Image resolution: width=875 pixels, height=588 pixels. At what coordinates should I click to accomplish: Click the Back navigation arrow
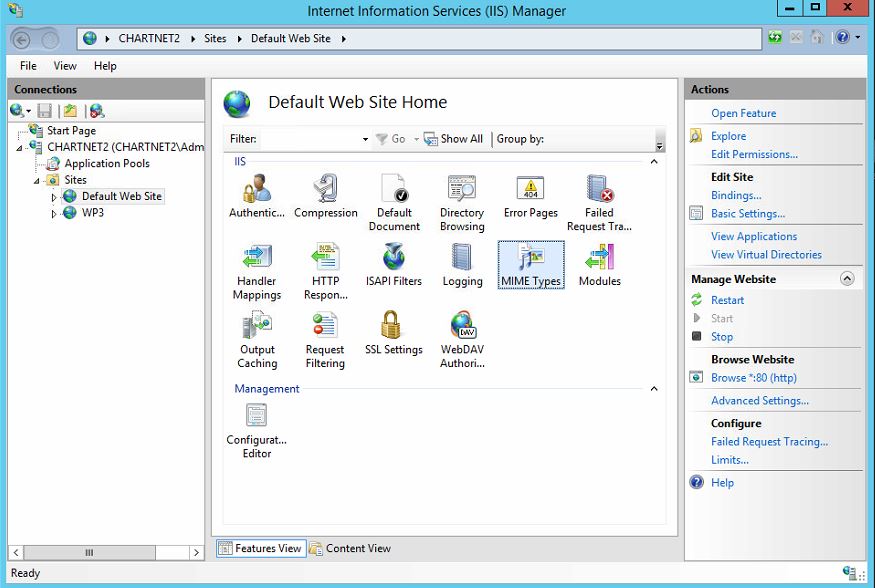(21, 40)
